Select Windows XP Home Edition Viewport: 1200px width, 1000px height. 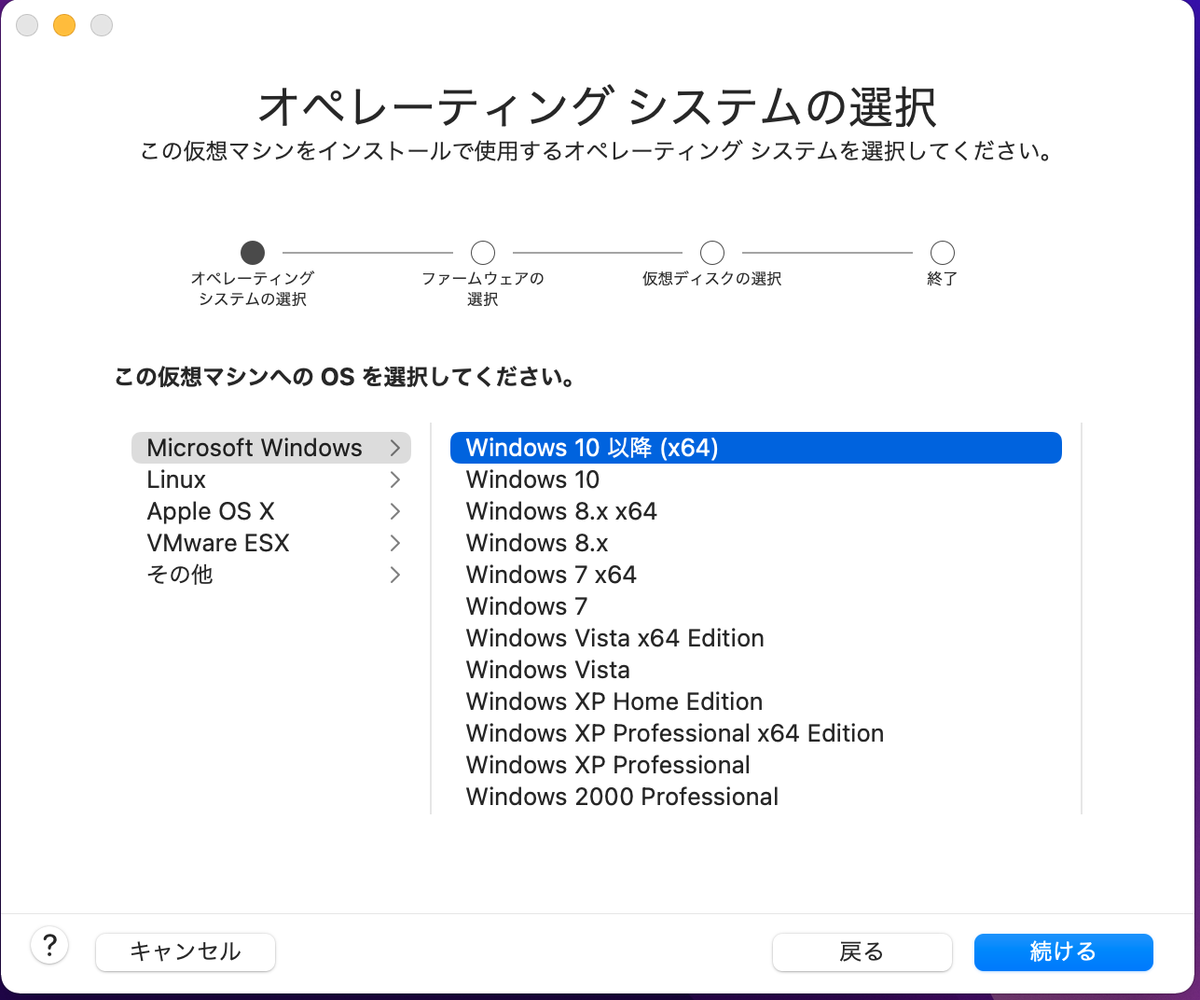[x=613, y=701]
